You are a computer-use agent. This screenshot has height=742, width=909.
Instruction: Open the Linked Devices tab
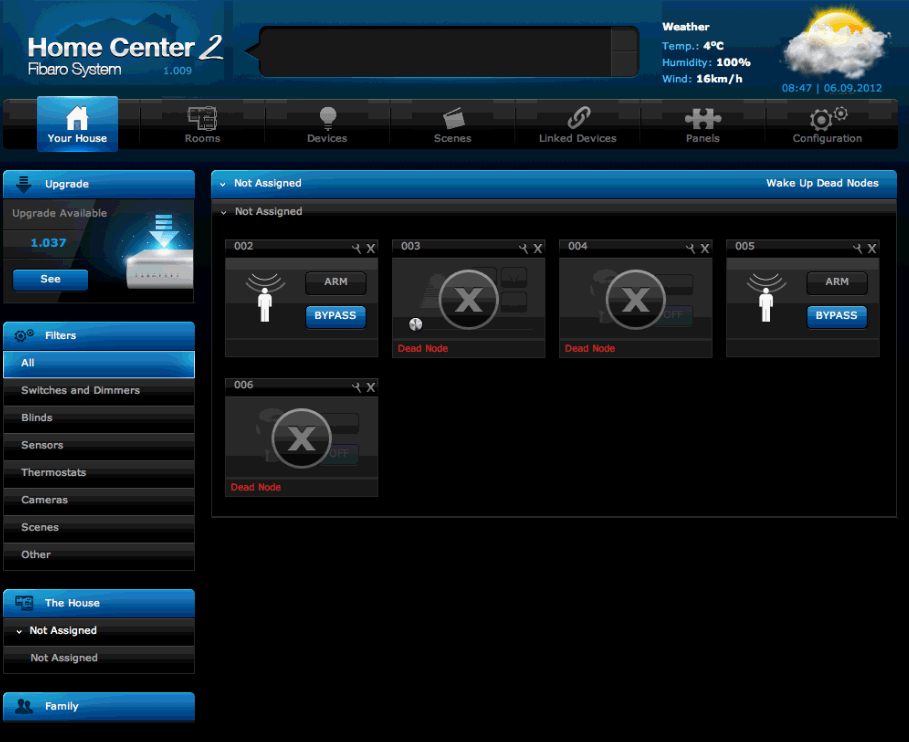(578, 125)
